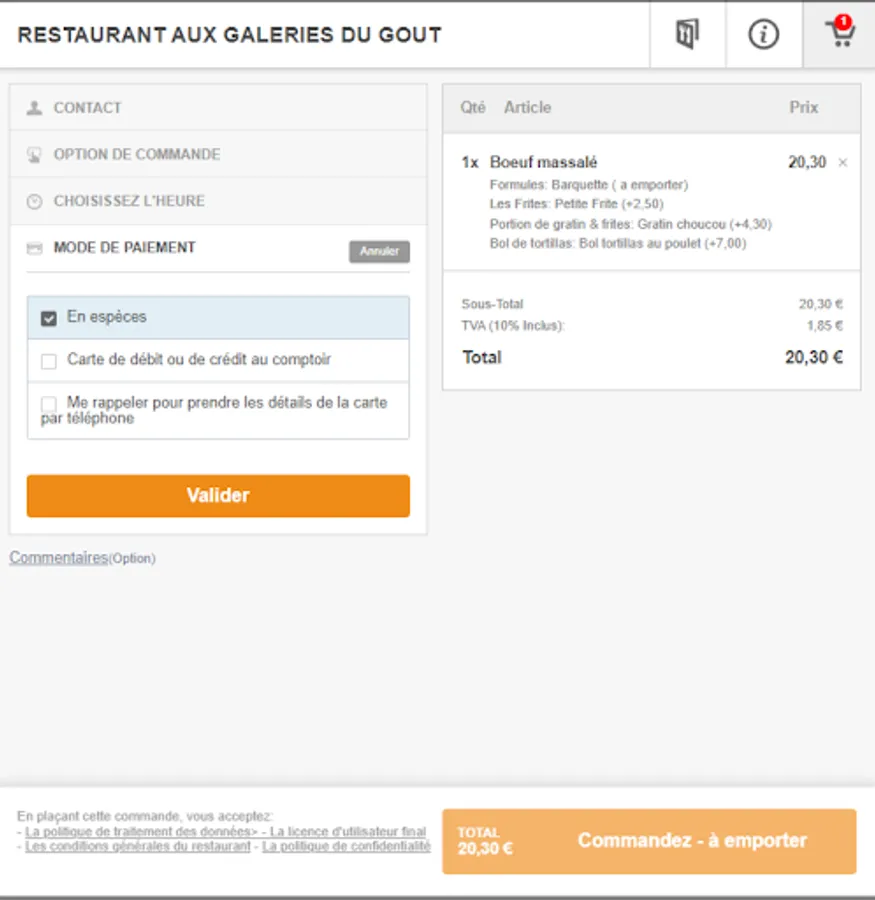Expand the Option de commande section
The height and width of the screenshot is (900, 875).
click(137, 155)
